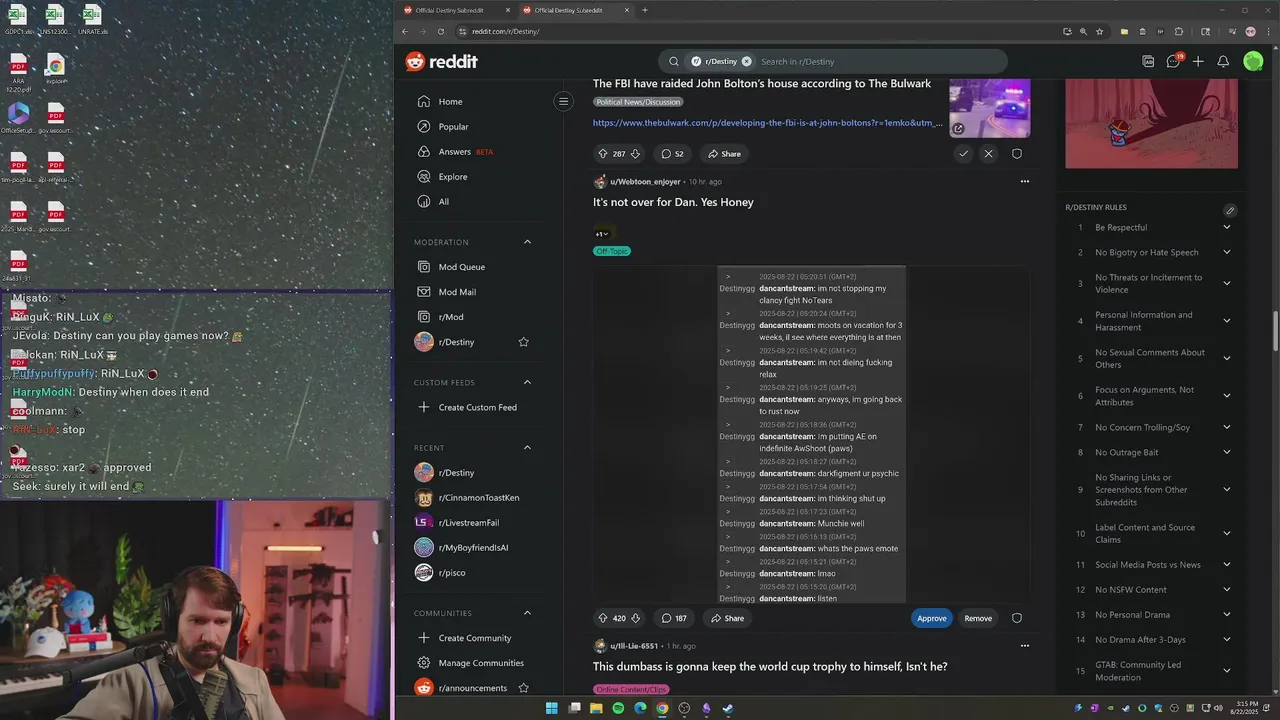Click the create post plus icon
This screenshot has width=1280, height=720.
[1198, 61]
